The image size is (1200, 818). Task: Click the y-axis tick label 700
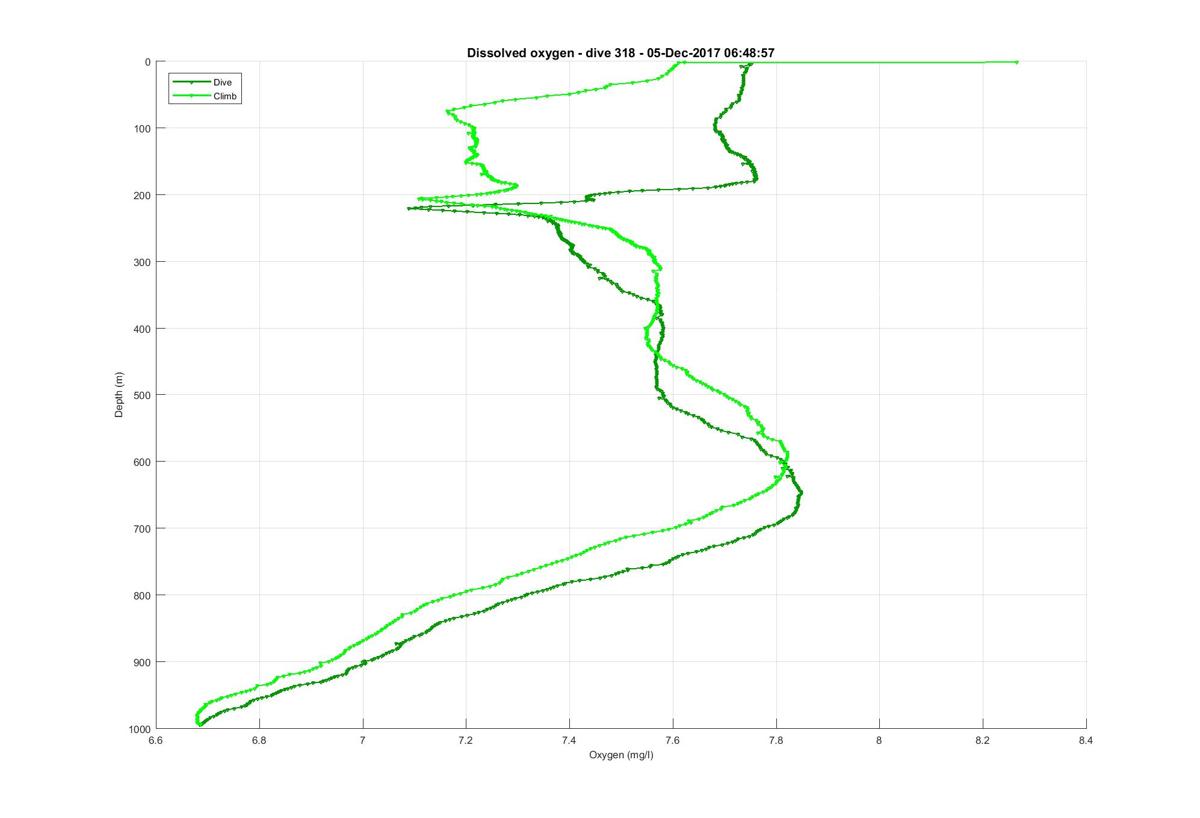[143, 528]
